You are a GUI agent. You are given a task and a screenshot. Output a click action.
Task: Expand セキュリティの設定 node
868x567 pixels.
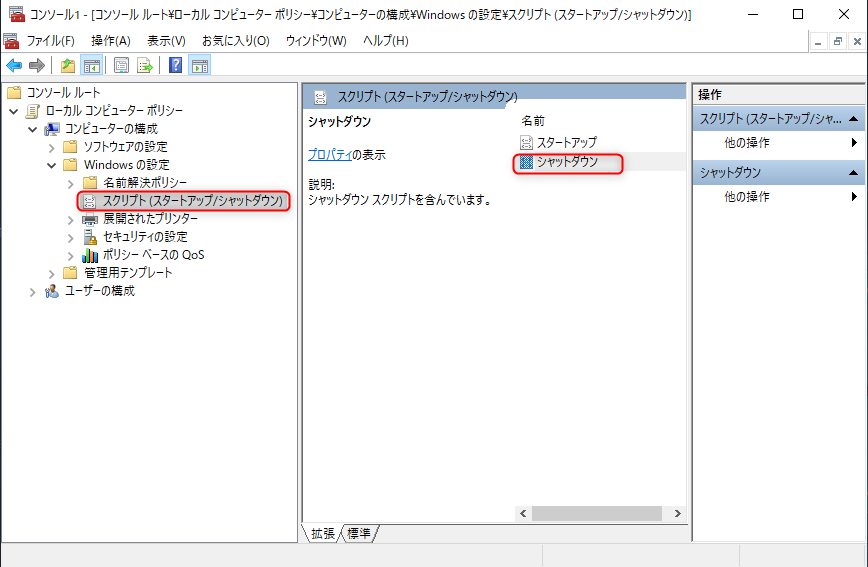click(71, 238)
